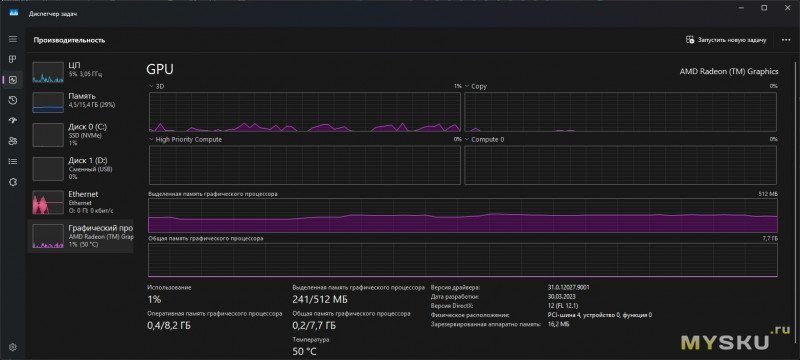Open the App history page icon
This screenshot has height=360, width=800.
pos(13,100)
